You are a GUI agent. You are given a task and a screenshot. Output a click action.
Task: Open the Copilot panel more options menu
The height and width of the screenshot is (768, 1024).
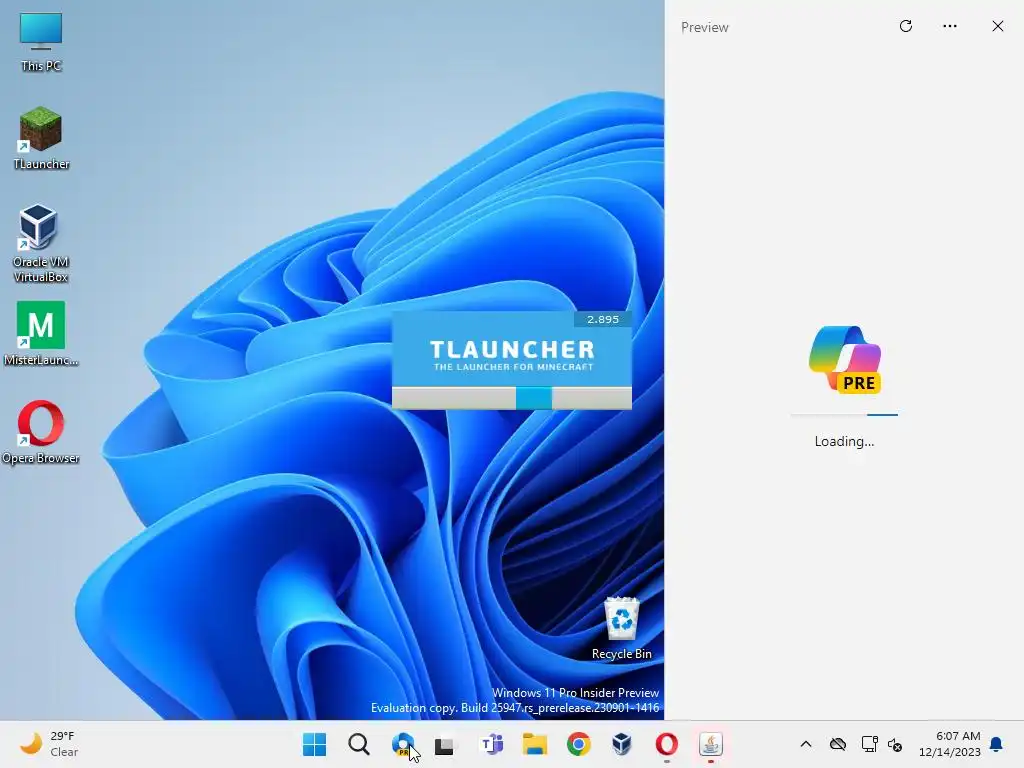coord(950,26)
